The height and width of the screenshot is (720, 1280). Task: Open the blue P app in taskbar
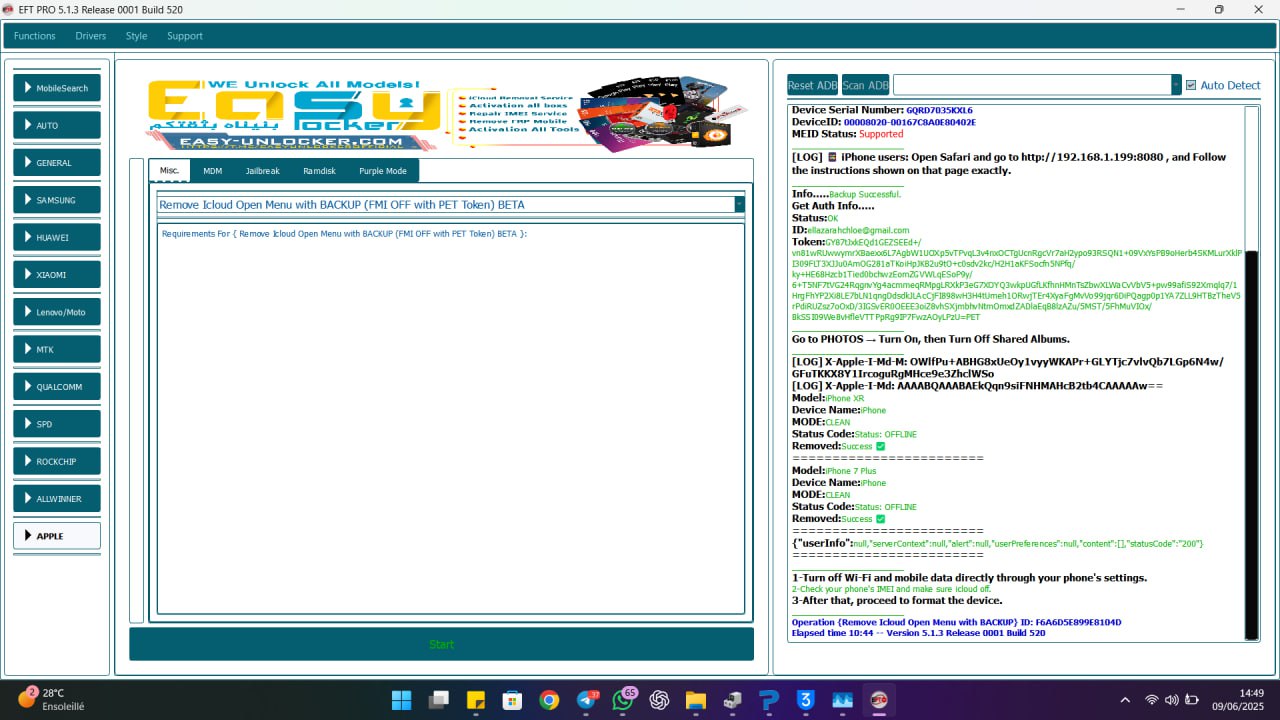769,700
